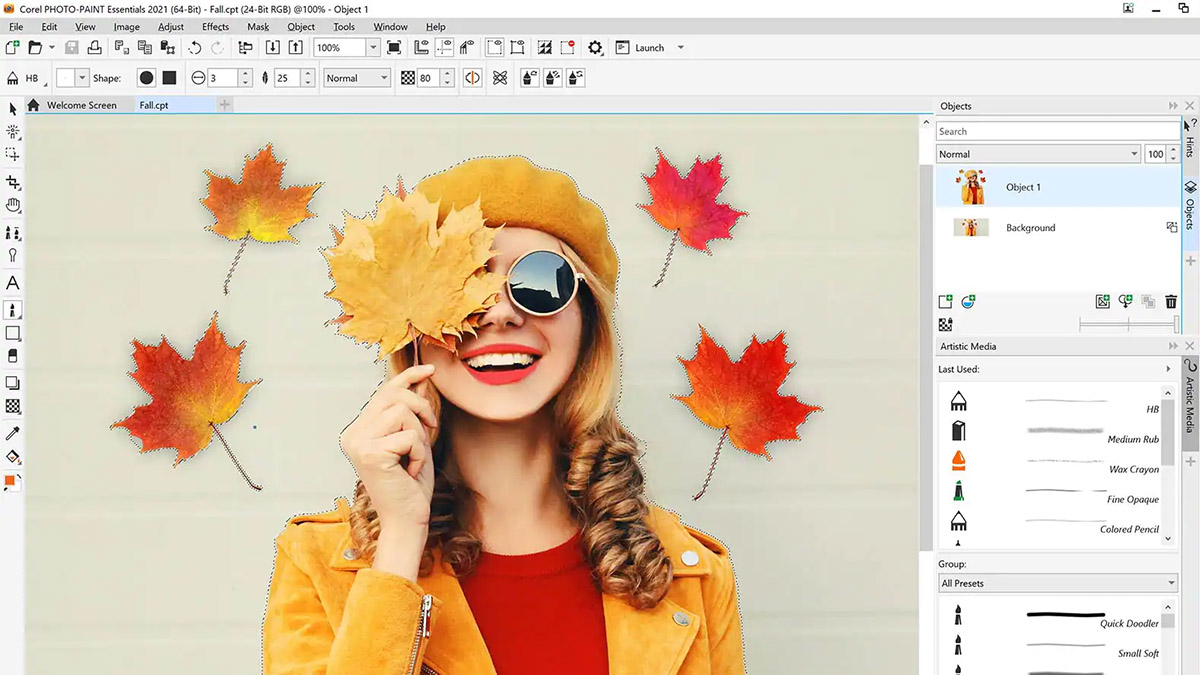Image resolution: width=1200 pixels, height=675 pixels.
Task: Select the Text tool
Action: click(x=13, y=283)
